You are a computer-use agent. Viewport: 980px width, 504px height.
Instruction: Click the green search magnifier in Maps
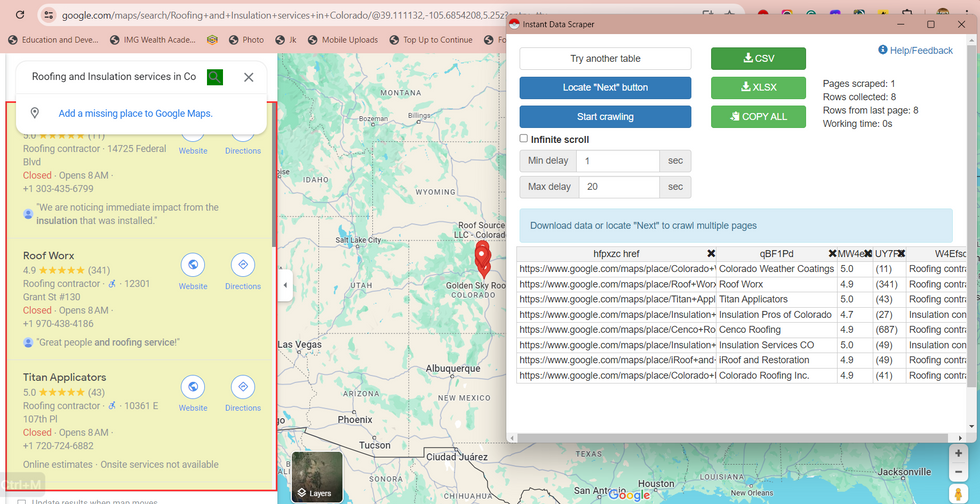[x=215, y=77]
